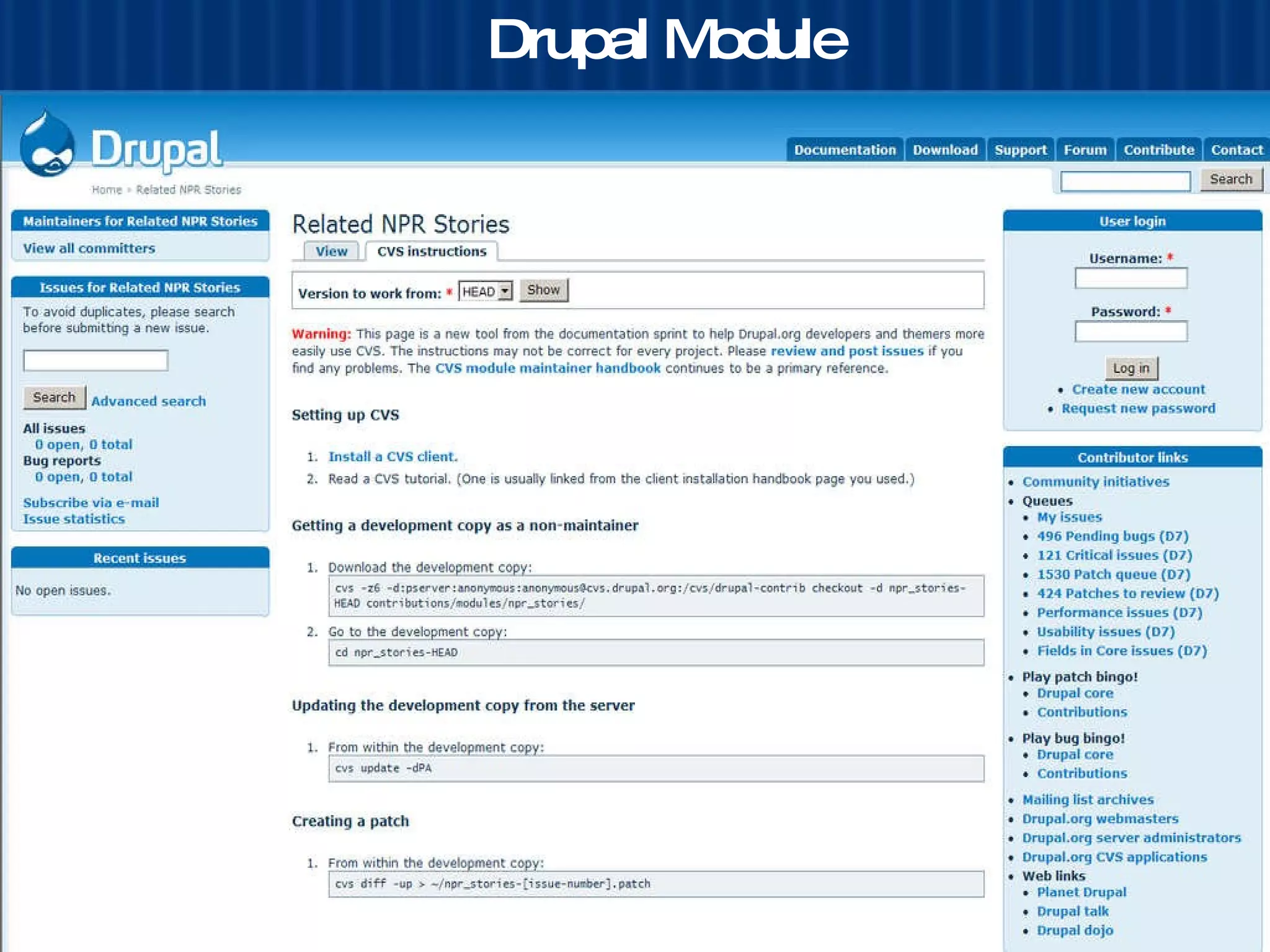Switch to the View tab
This screenshot has width=1270, height=952.
[331, 252]
